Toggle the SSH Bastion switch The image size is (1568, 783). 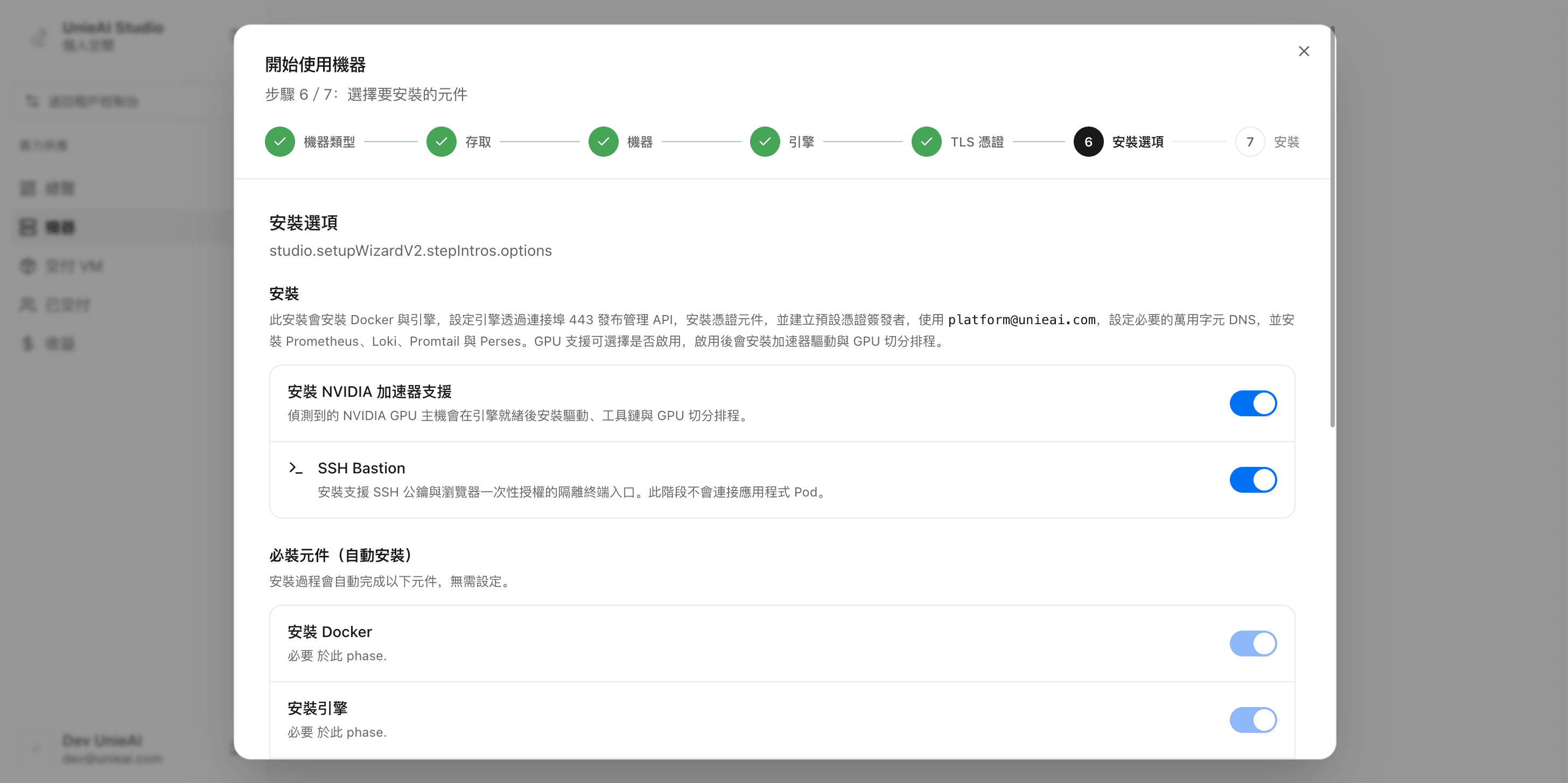point(1252,480)
